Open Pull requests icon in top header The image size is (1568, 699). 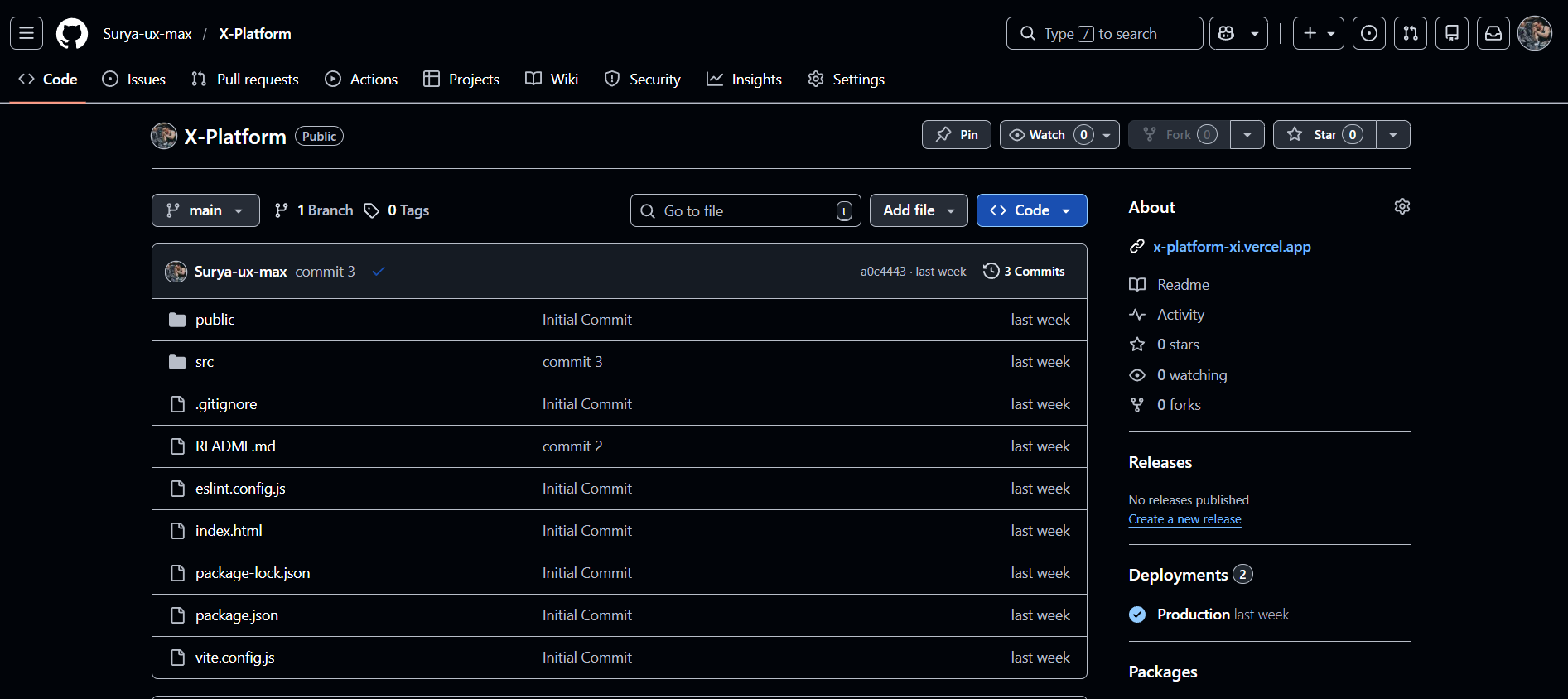pos(1411,34)
